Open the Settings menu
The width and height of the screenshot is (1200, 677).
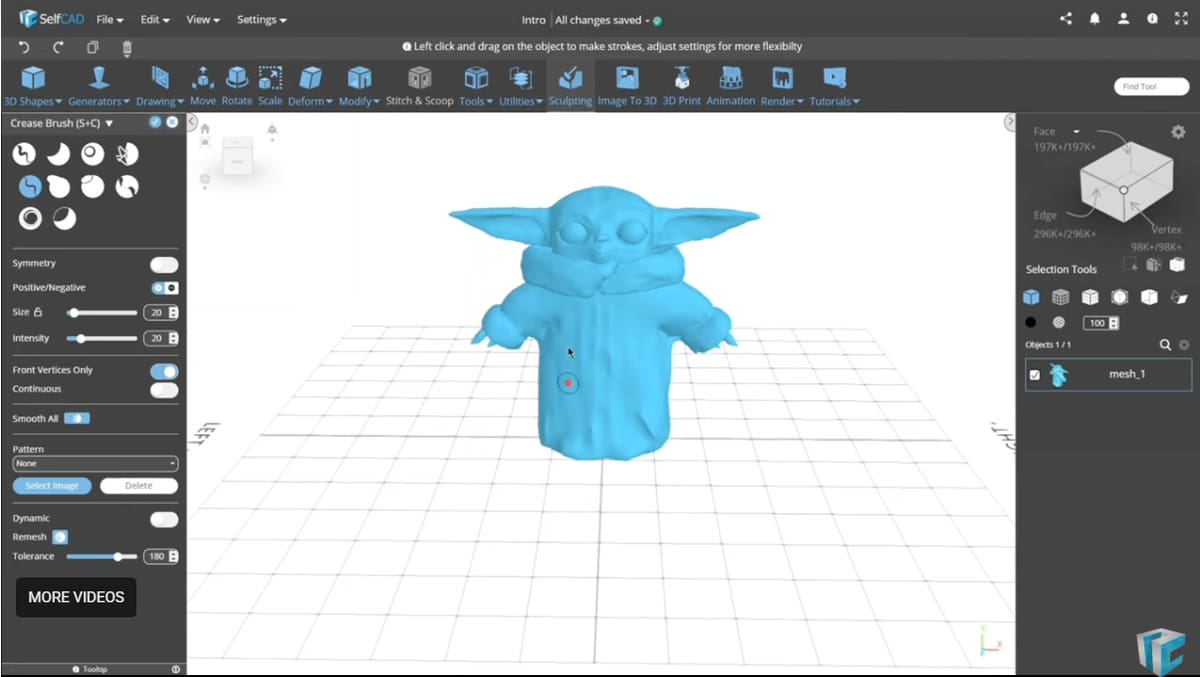[262, 20]
